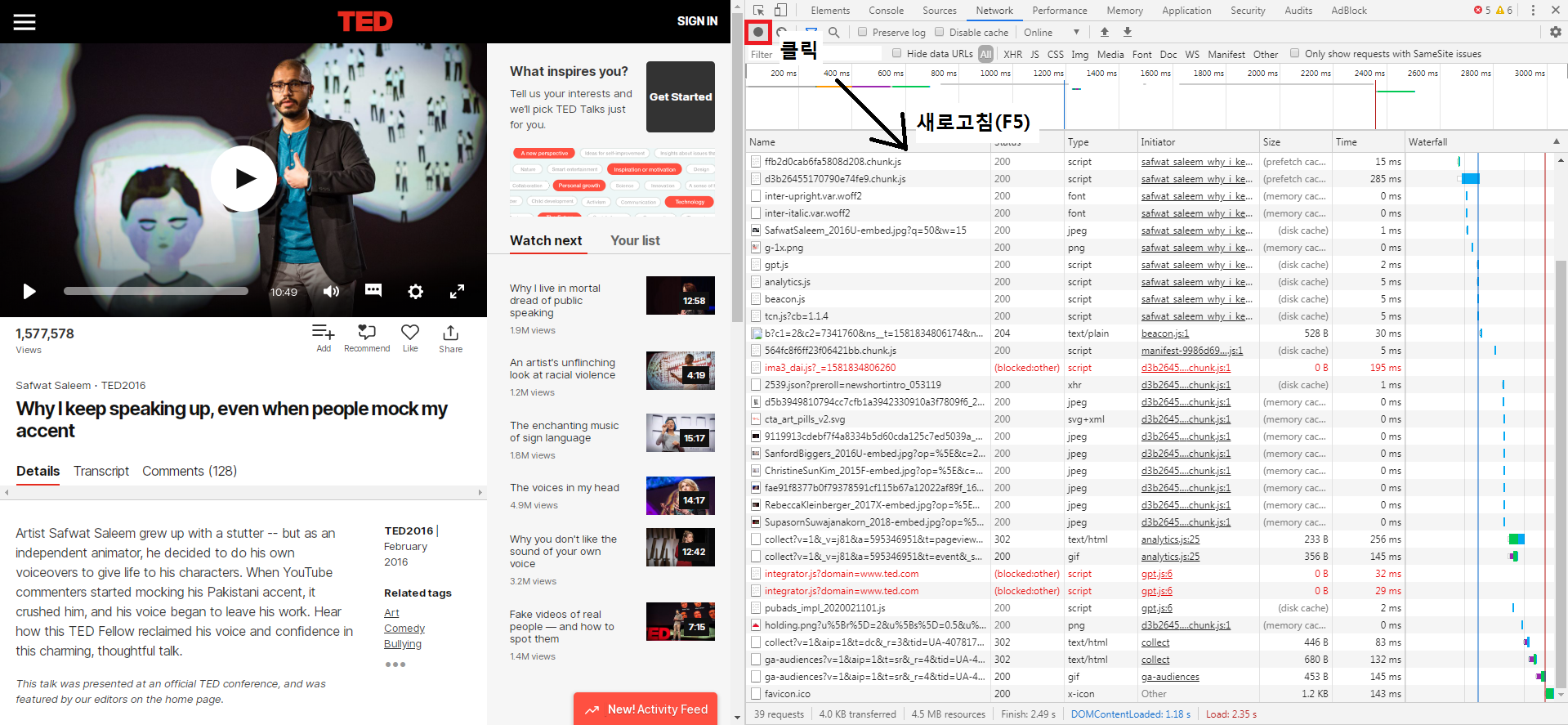Toggle the device toolbar in DevTools
This screenshot has width=1568, height=725.
pyautogui.click(x=781, y=11)
